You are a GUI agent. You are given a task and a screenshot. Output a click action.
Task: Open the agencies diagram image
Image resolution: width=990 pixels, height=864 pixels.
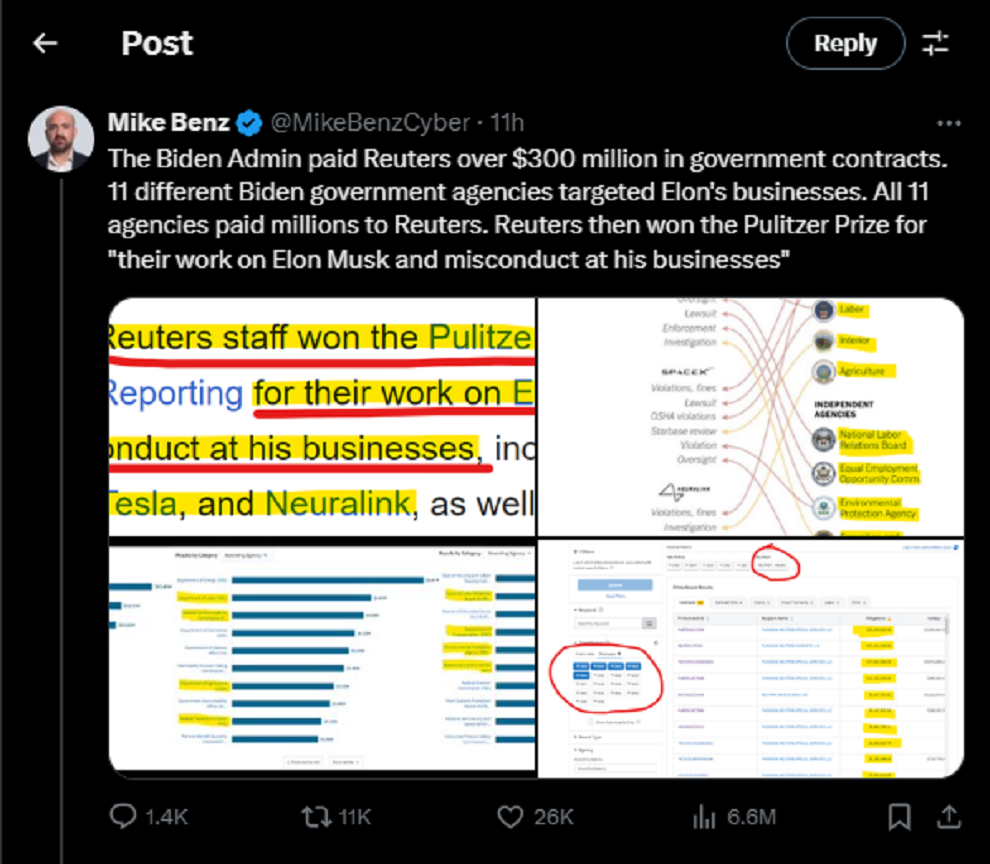pyautogui.click(x=751, y=416)
